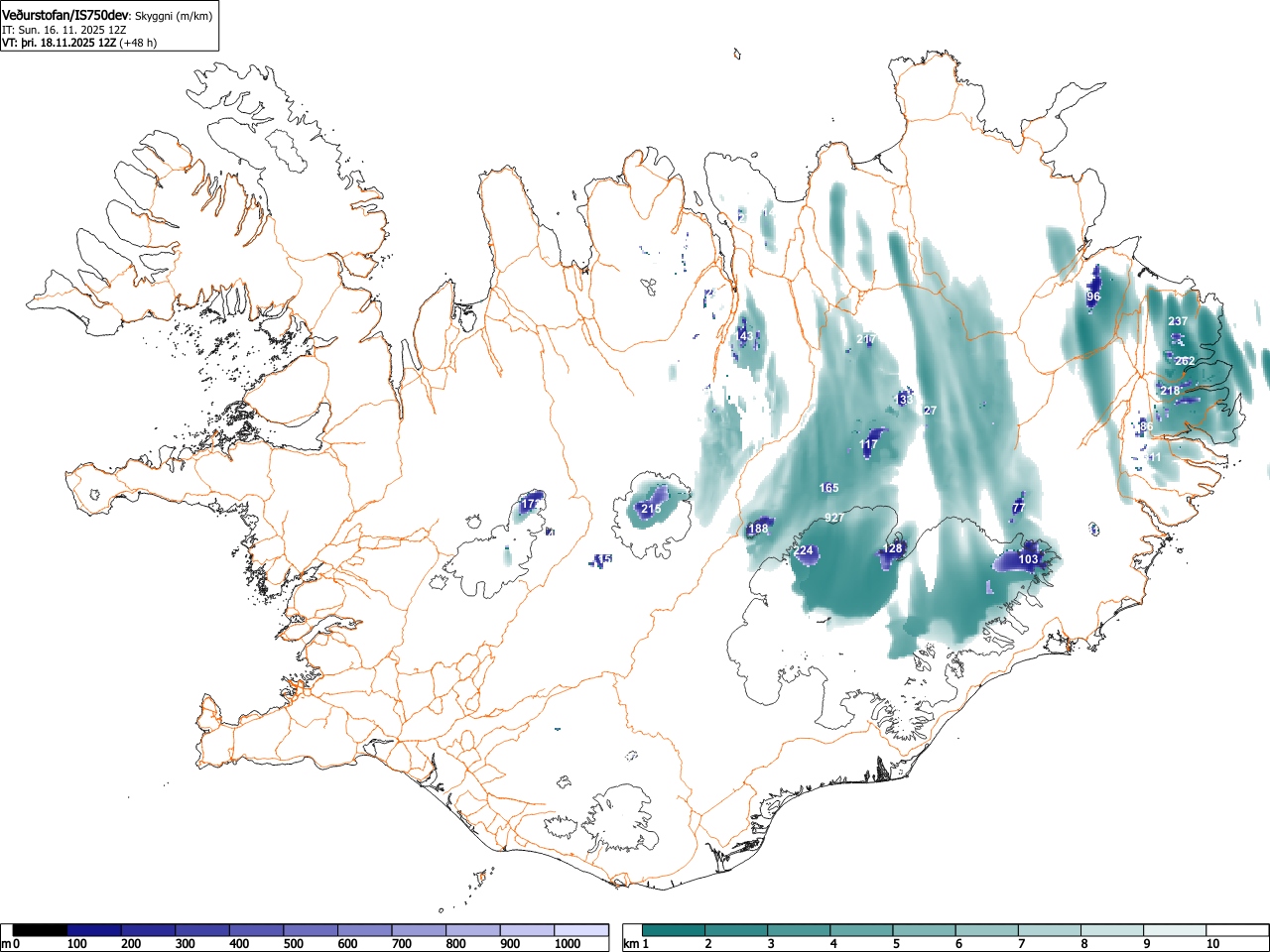Click the '1000' tick label in the meter legend
The width and height of the screenshot is (1270, 952).
tap(568, 944)
